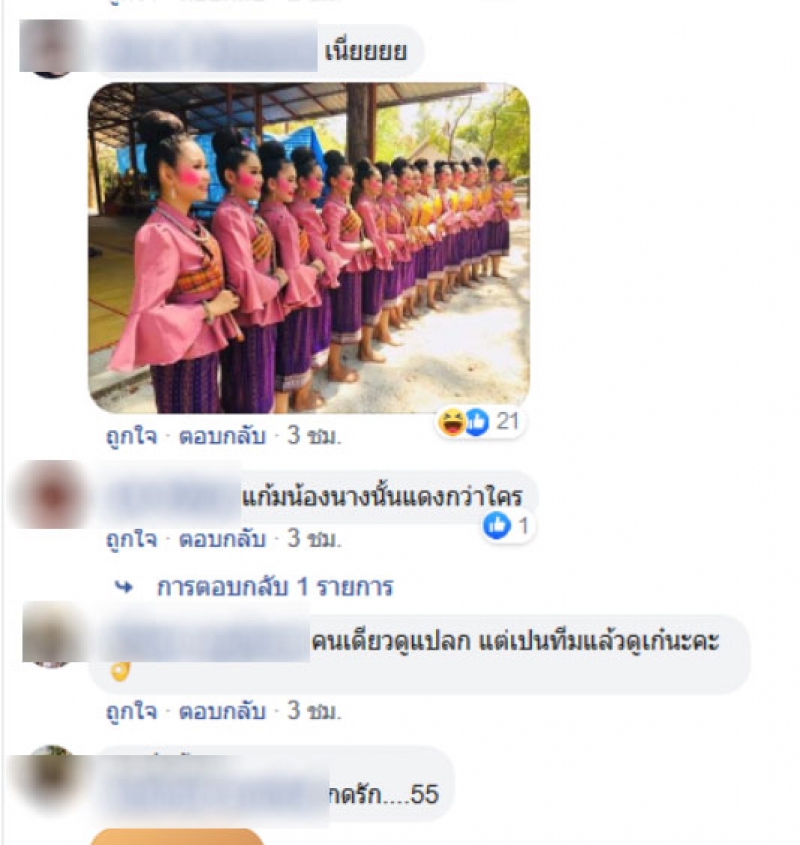Open avatar beside แก้มน้องนางนั้นแดงกว่าใคร comment
Screen dimensions: 800x845
tap(51, 495)
